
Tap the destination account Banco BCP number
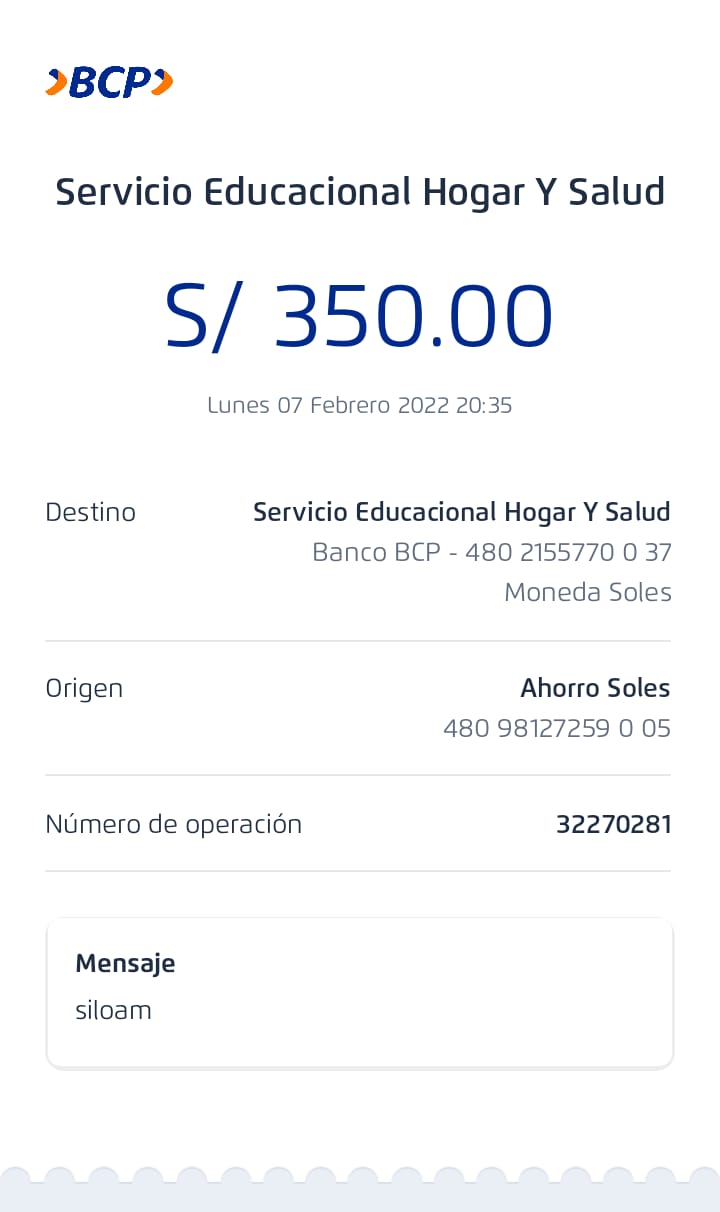491,552
